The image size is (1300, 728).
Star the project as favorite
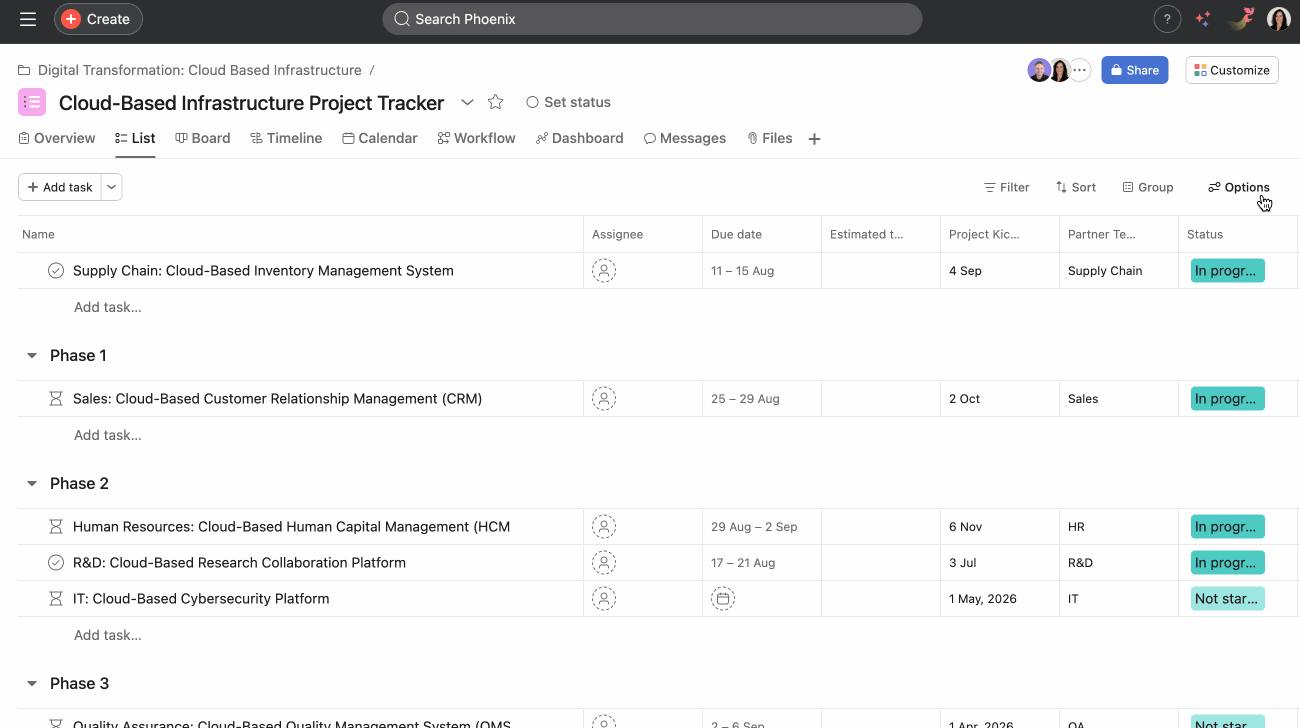pos(495,102)
